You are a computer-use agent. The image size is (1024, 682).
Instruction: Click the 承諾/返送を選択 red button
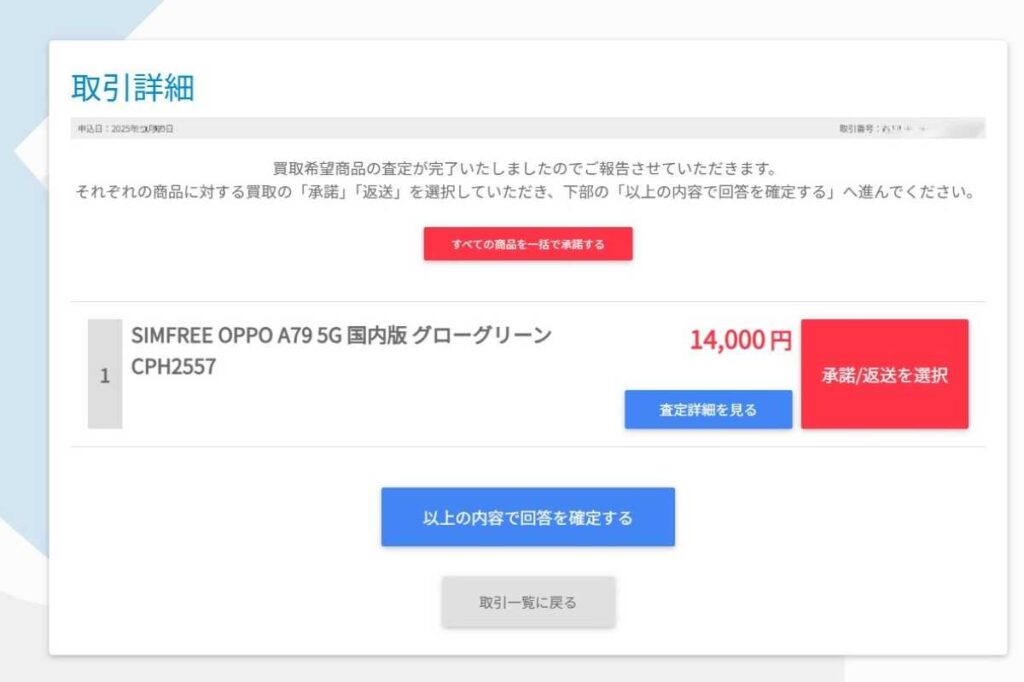point(885,374)
